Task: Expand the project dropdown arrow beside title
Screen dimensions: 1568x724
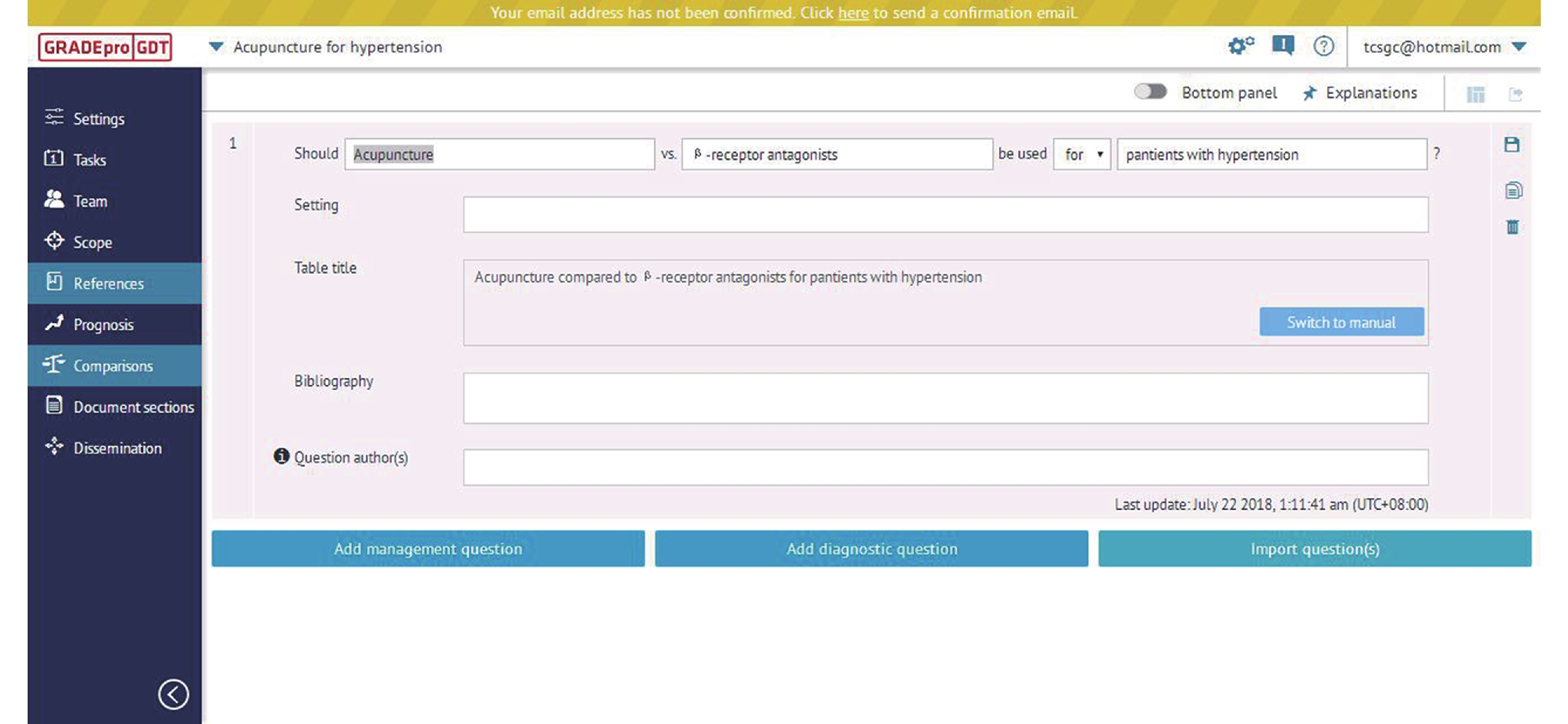Action: pos(216,47)
